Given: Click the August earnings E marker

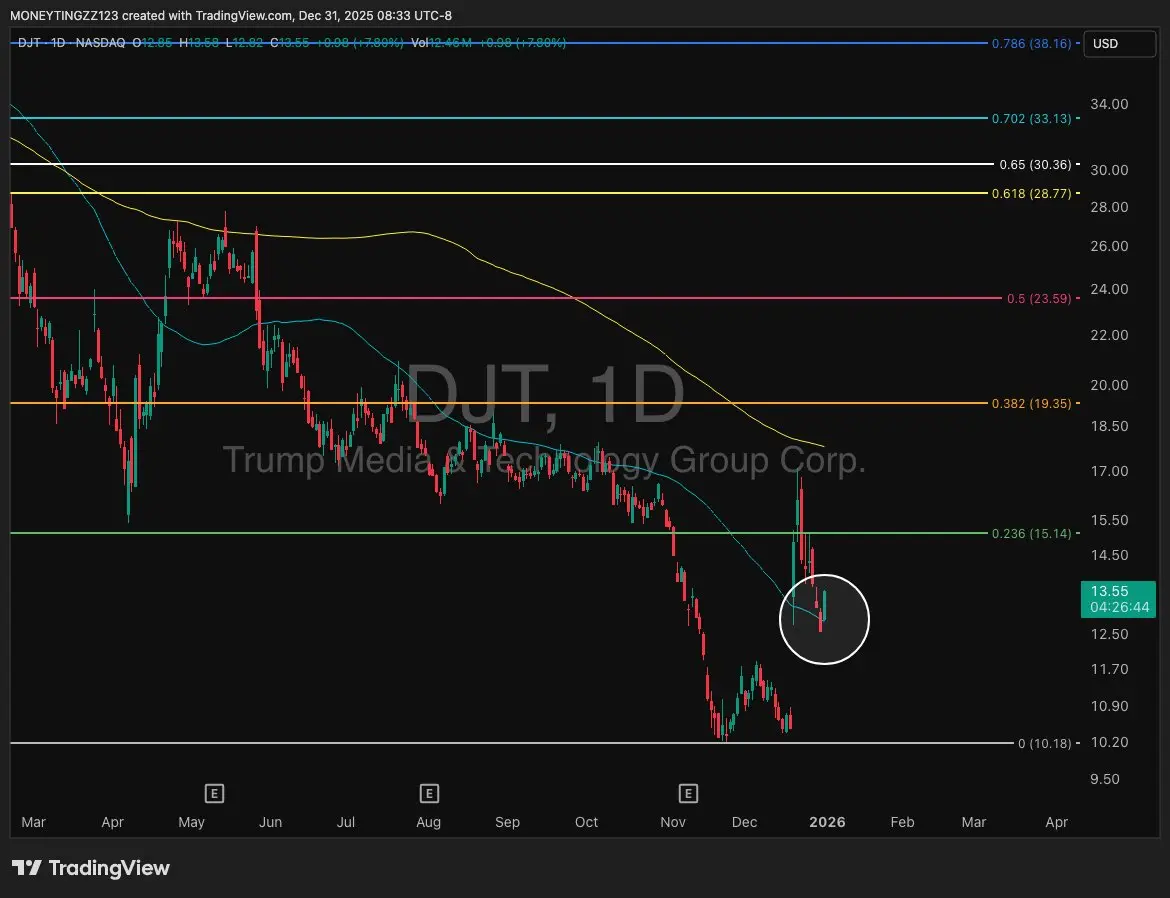Looking at the screenshot, I should (428, 793).
